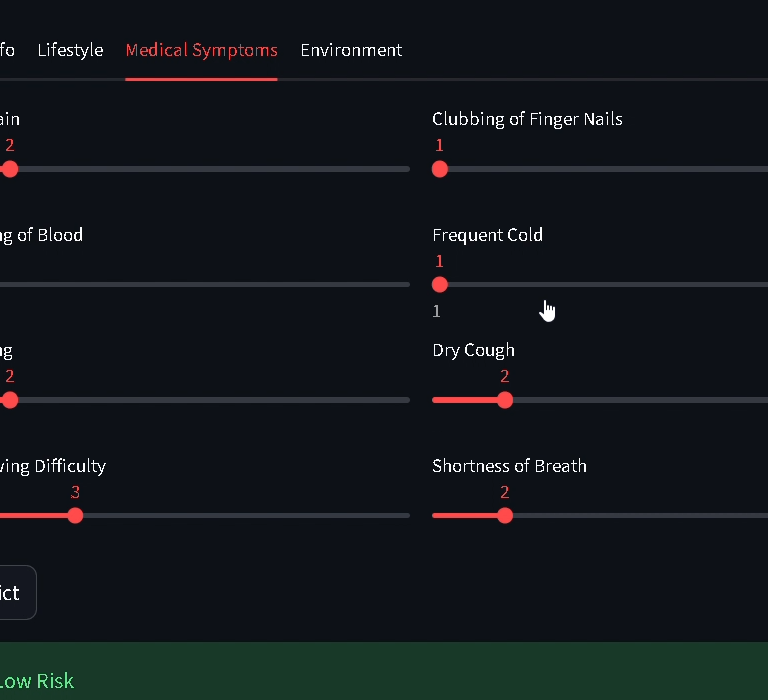This screenshot has height=700, width=768.
Task: Click the Coughing of Blood slider track
Action: (x=200, y=285)
